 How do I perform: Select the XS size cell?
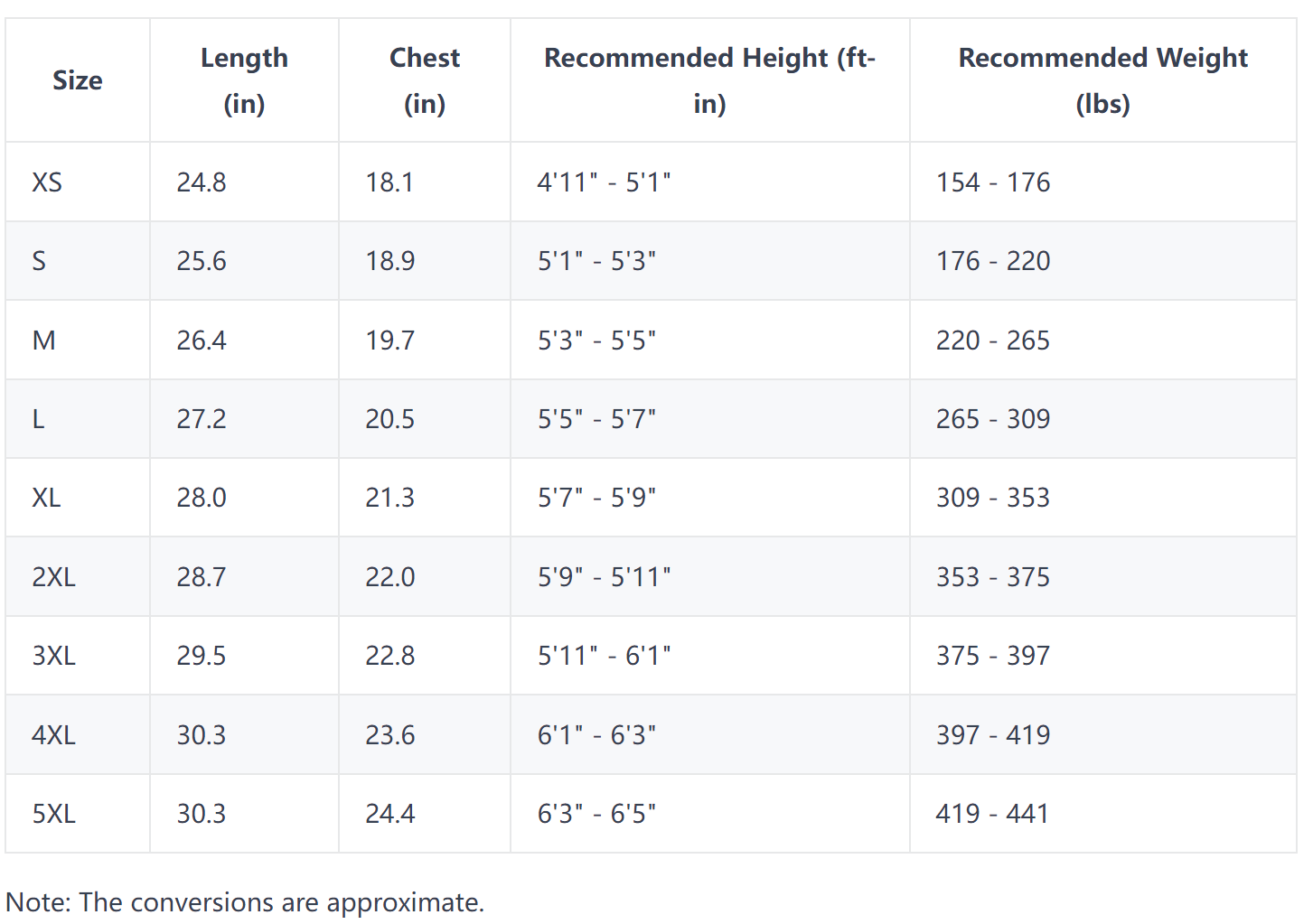click(x=47, y=182)
